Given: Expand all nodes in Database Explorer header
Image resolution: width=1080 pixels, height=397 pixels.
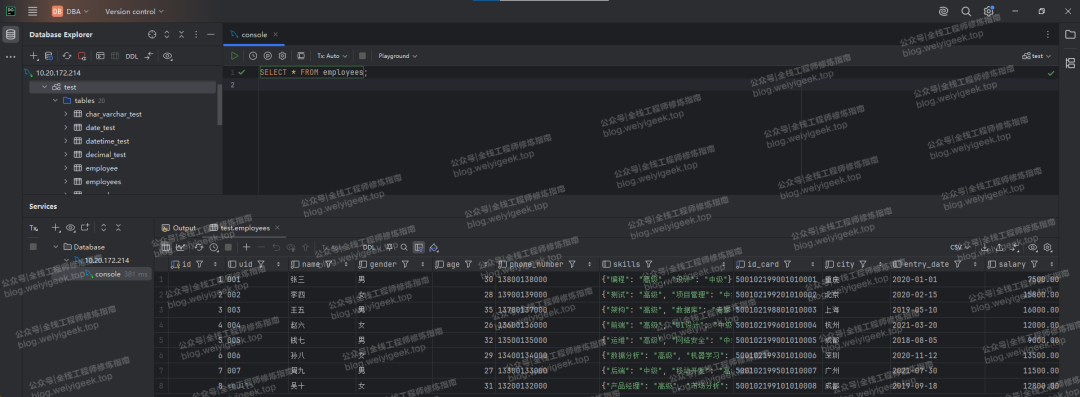Looking at the screenshot, I should pyautogui.click(x=167, y=34).
